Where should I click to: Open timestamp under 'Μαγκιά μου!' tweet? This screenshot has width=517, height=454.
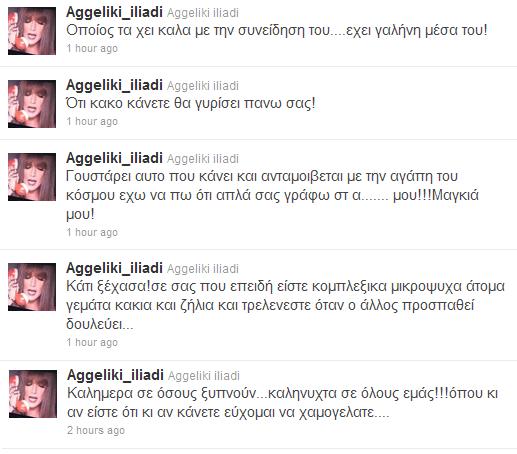(x=92, y=232)
